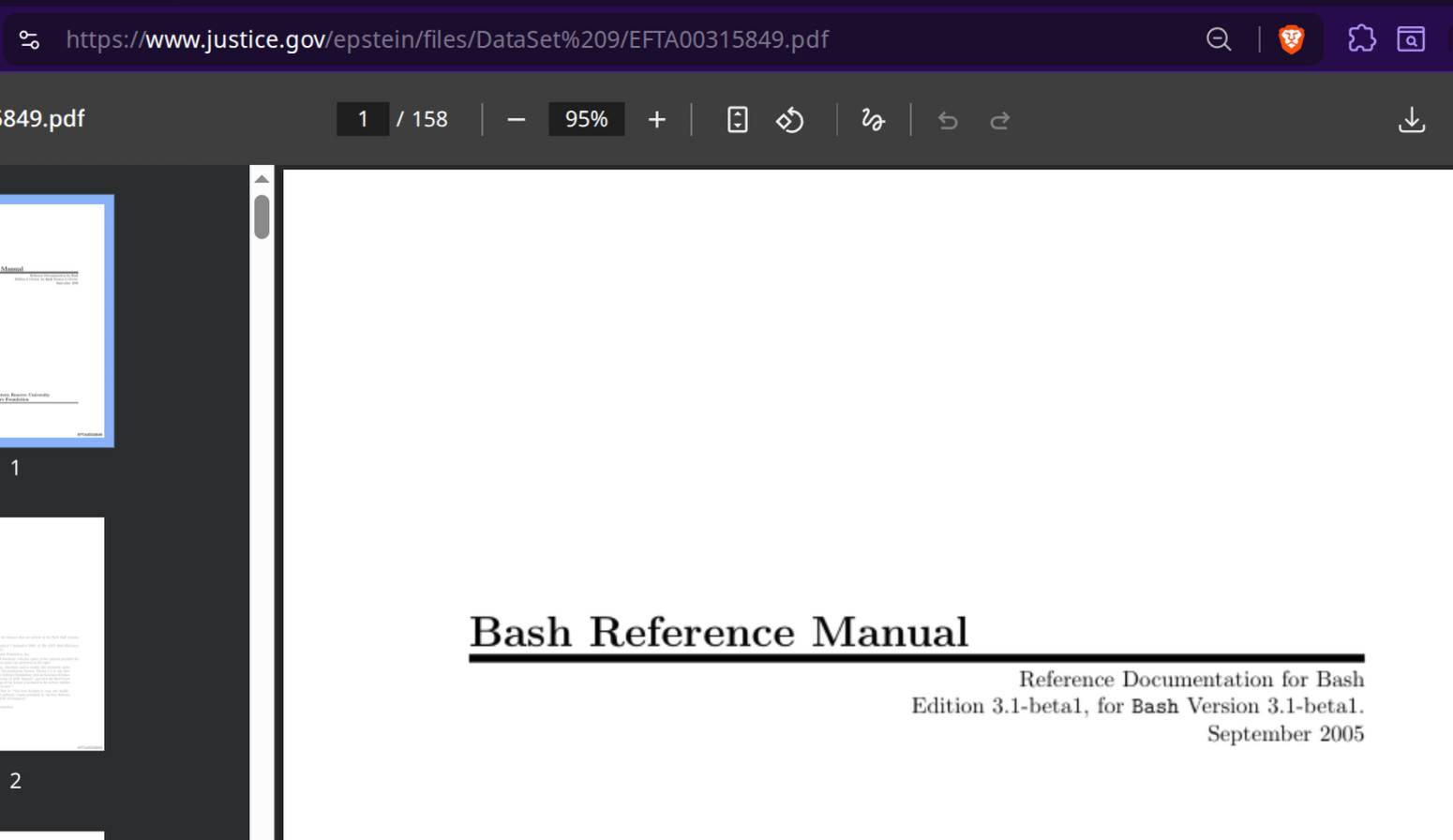The image size is (1453, 840).
Task: Open site information icon in address bar
Action: (x=29, y=39)
